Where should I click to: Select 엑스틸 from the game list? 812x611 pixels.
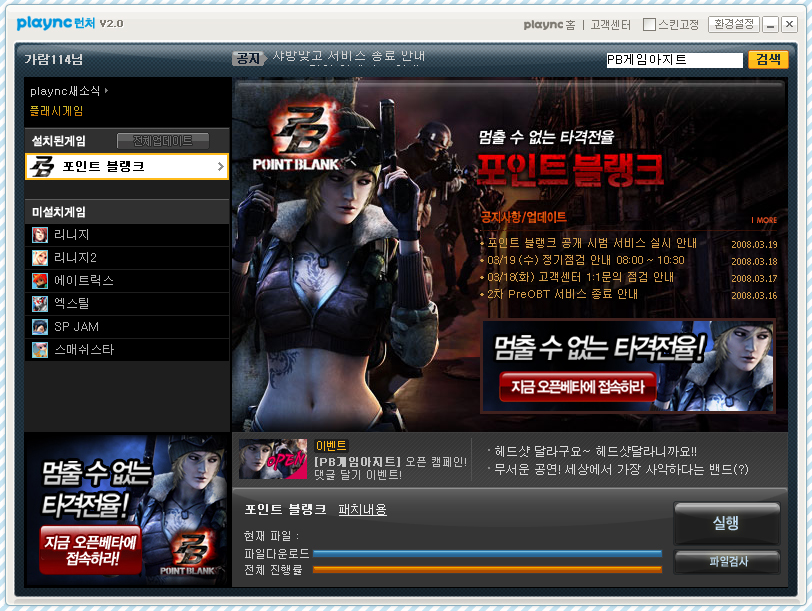point(127,303)
